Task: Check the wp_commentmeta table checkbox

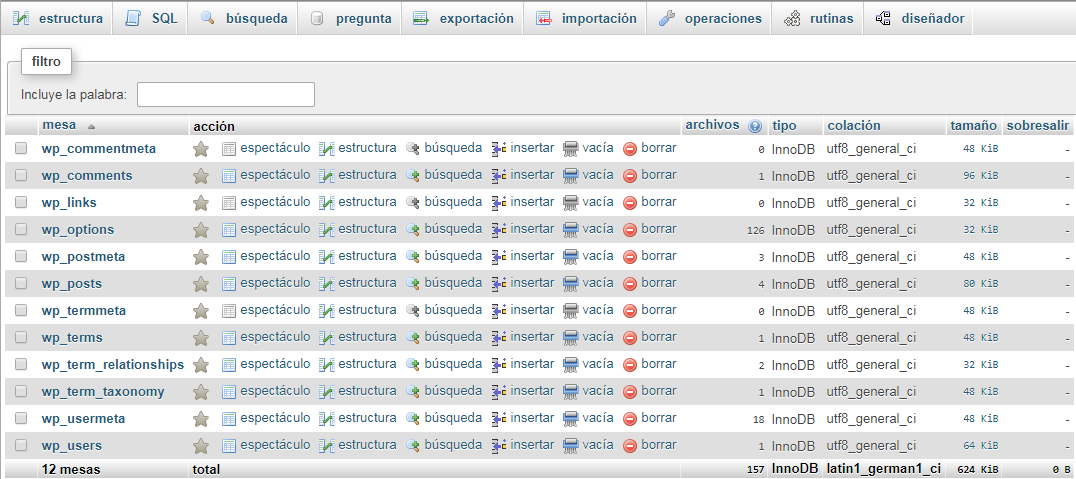Action: click(21, 149)
